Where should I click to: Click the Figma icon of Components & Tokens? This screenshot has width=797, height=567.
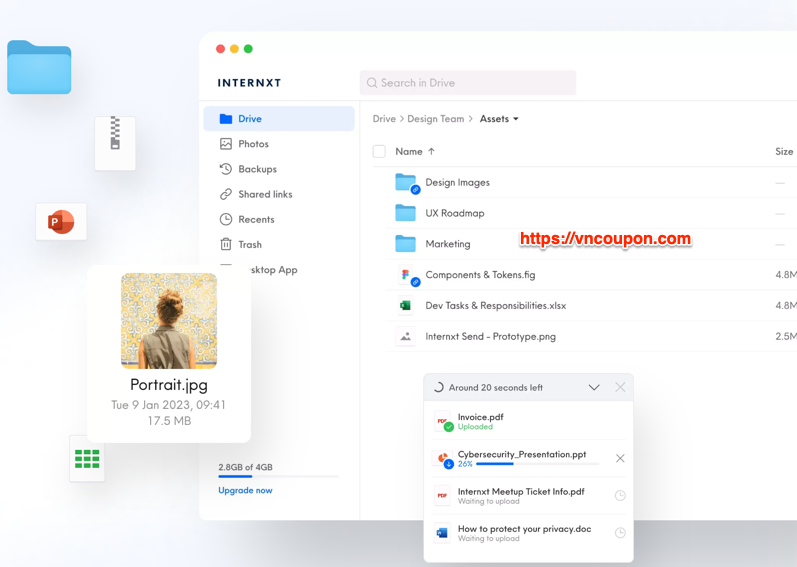tap(407, 275)
